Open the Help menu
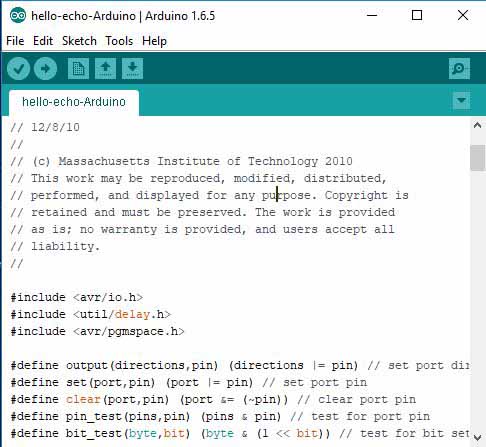 pyautogui.click(x=154, y=41)
